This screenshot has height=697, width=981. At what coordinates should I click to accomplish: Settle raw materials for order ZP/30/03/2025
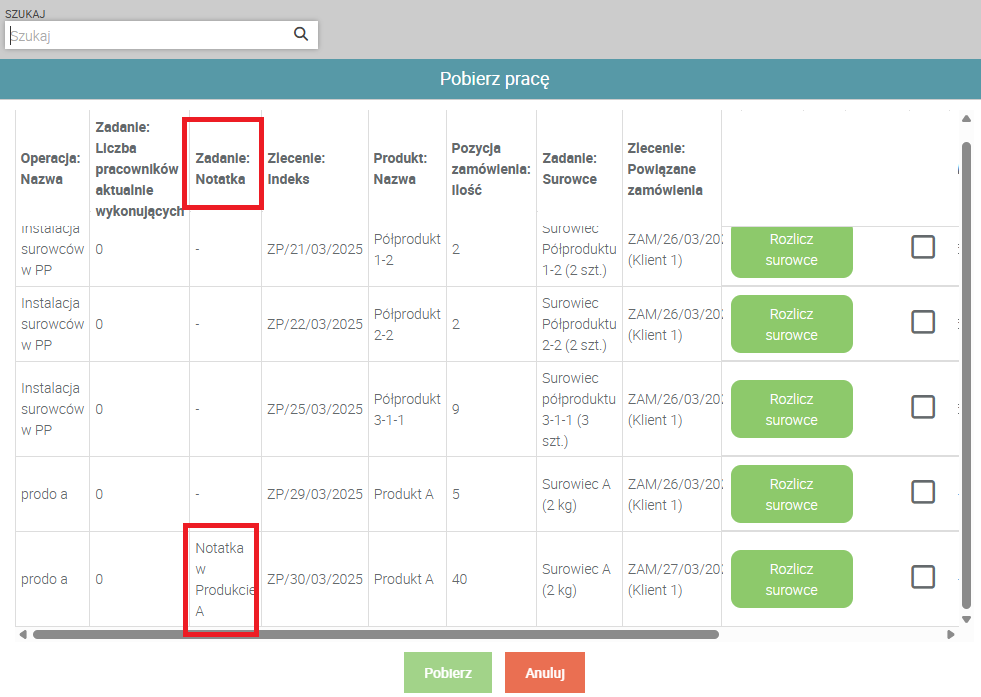tap(791, 579)
